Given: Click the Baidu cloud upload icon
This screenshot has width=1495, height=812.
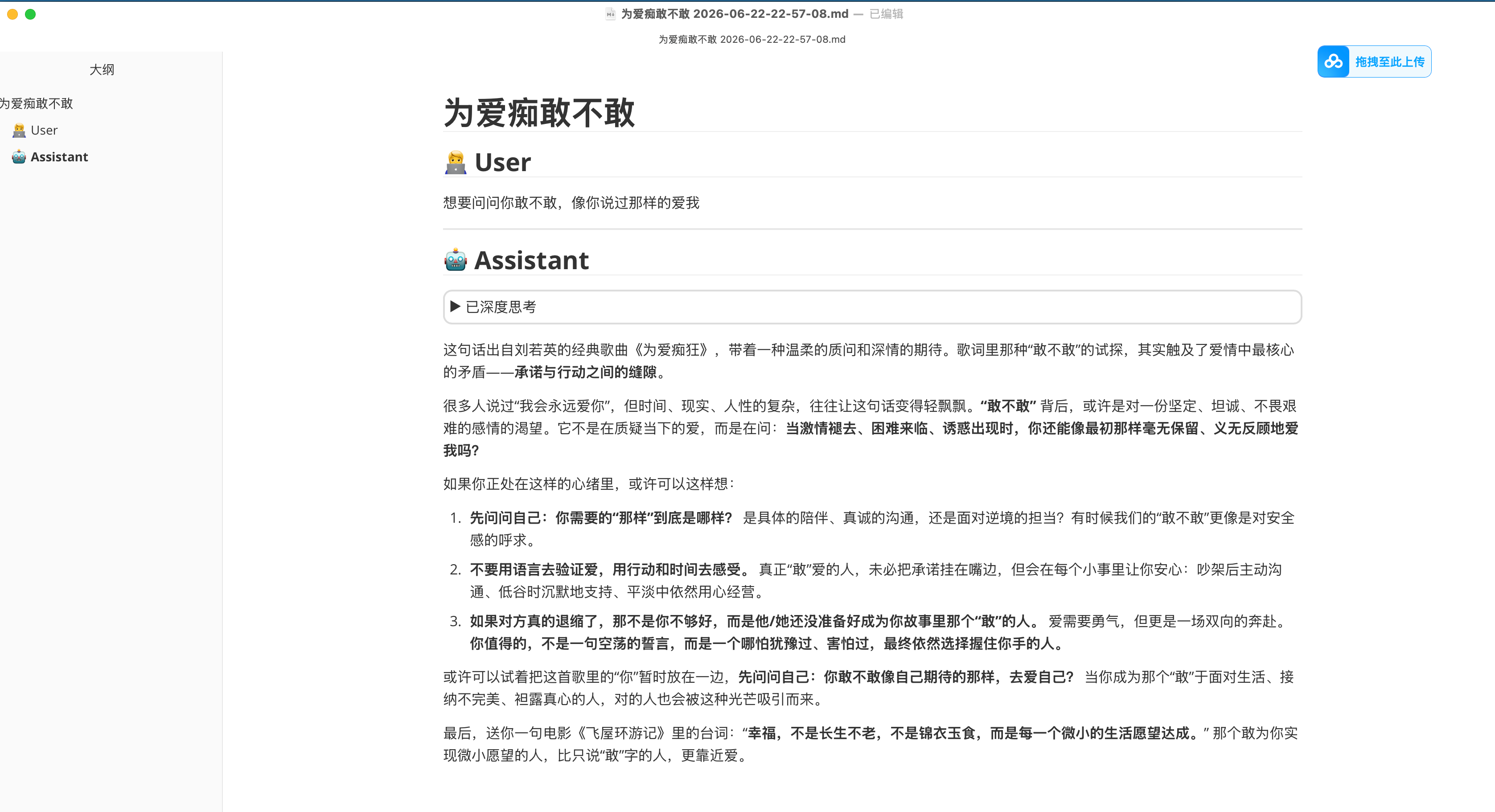Looking at the screenshot, I should (x=1333, y=62).
